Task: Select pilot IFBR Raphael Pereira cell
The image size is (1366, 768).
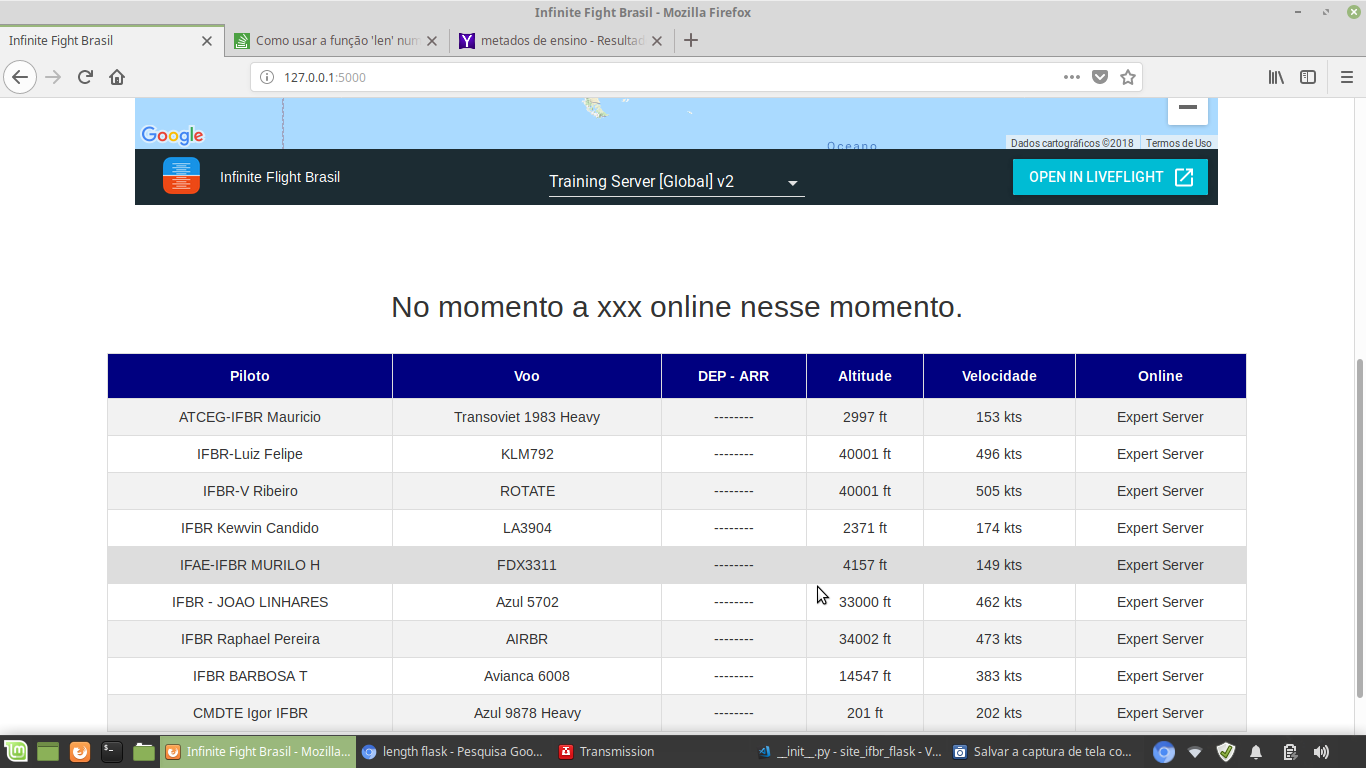Action: pyautogui.click(x=250, y=639)
